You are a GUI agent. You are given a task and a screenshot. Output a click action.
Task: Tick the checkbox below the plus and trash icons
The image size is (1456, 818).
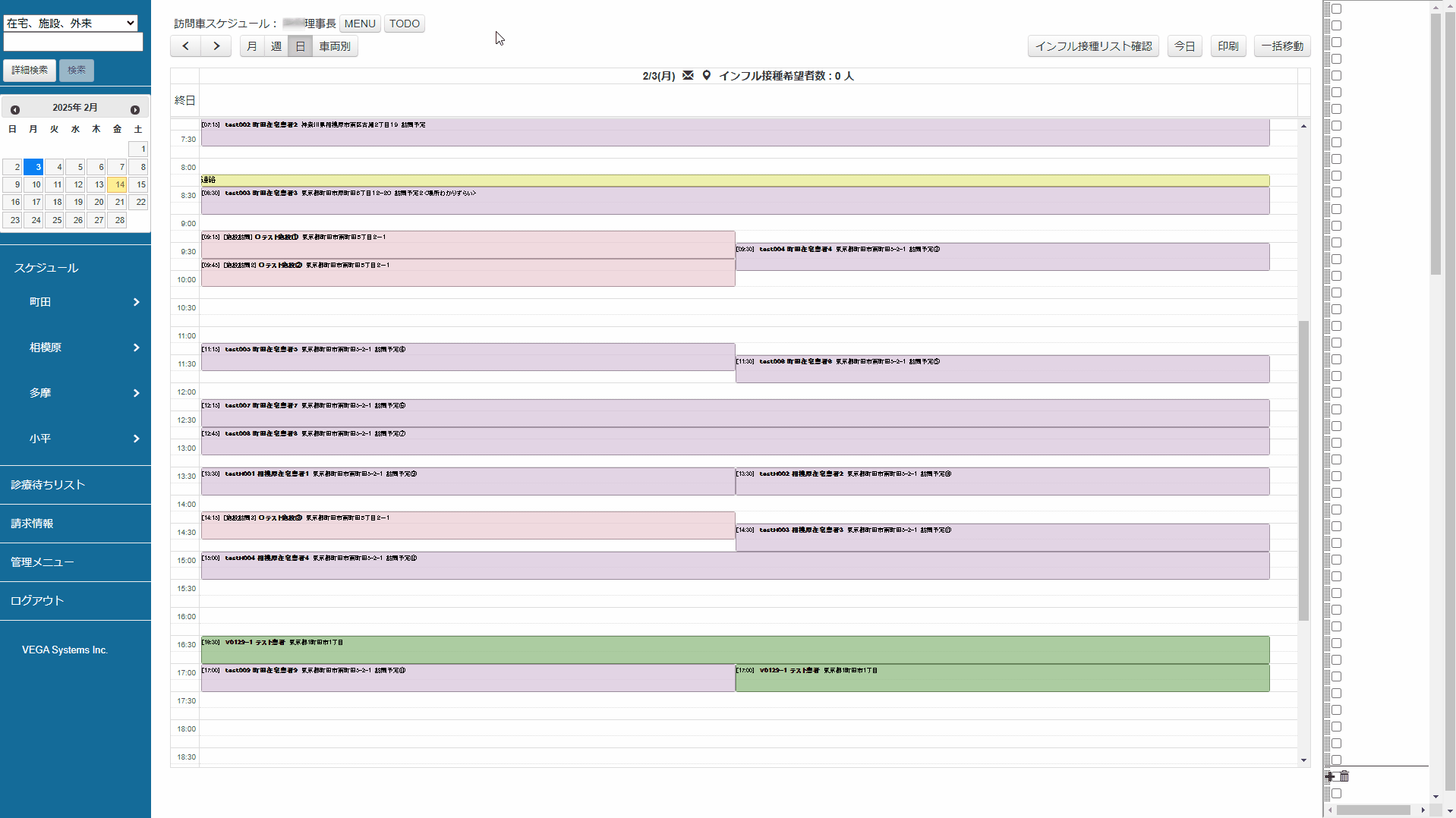point(1337,794)
